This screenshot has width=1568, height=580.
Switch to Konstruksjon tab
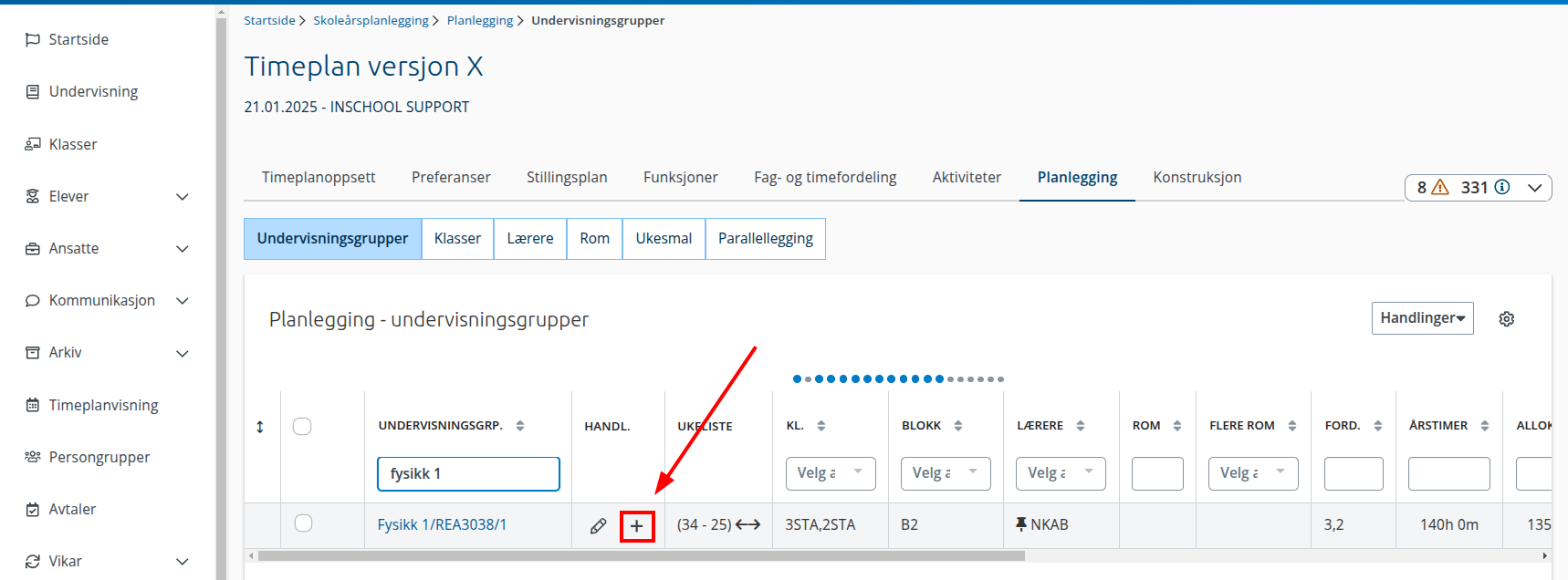(x=1197, y=177)
